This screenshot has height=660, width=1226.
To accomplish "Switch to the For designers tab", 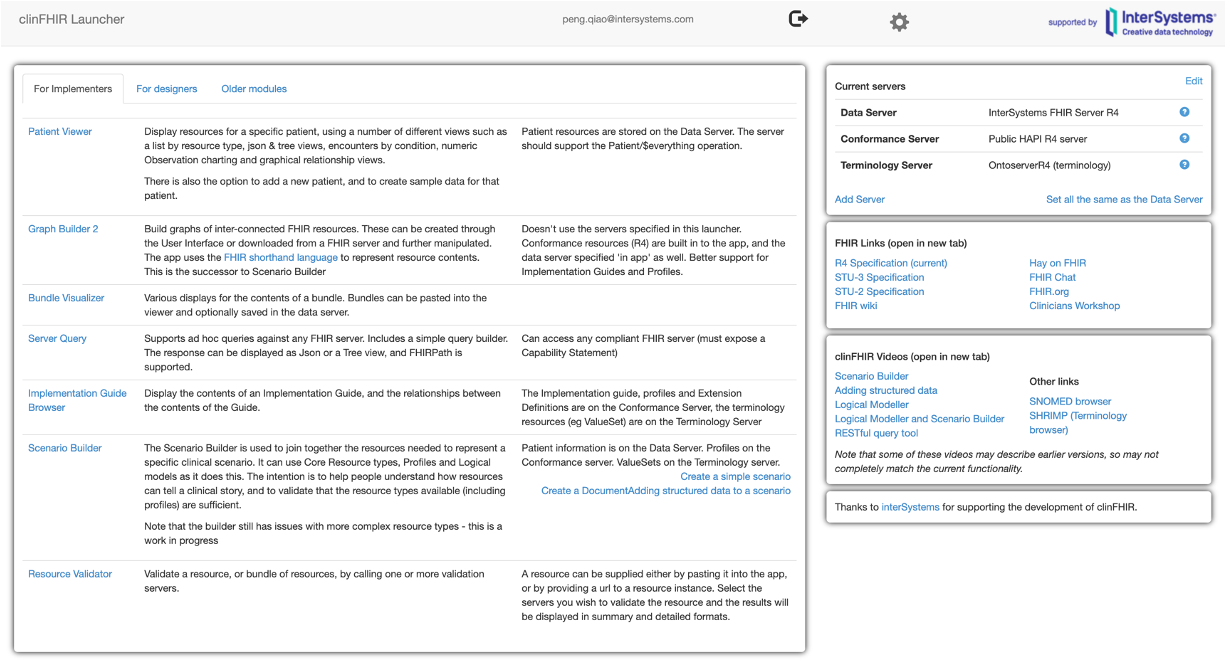I will click(167, 89).
